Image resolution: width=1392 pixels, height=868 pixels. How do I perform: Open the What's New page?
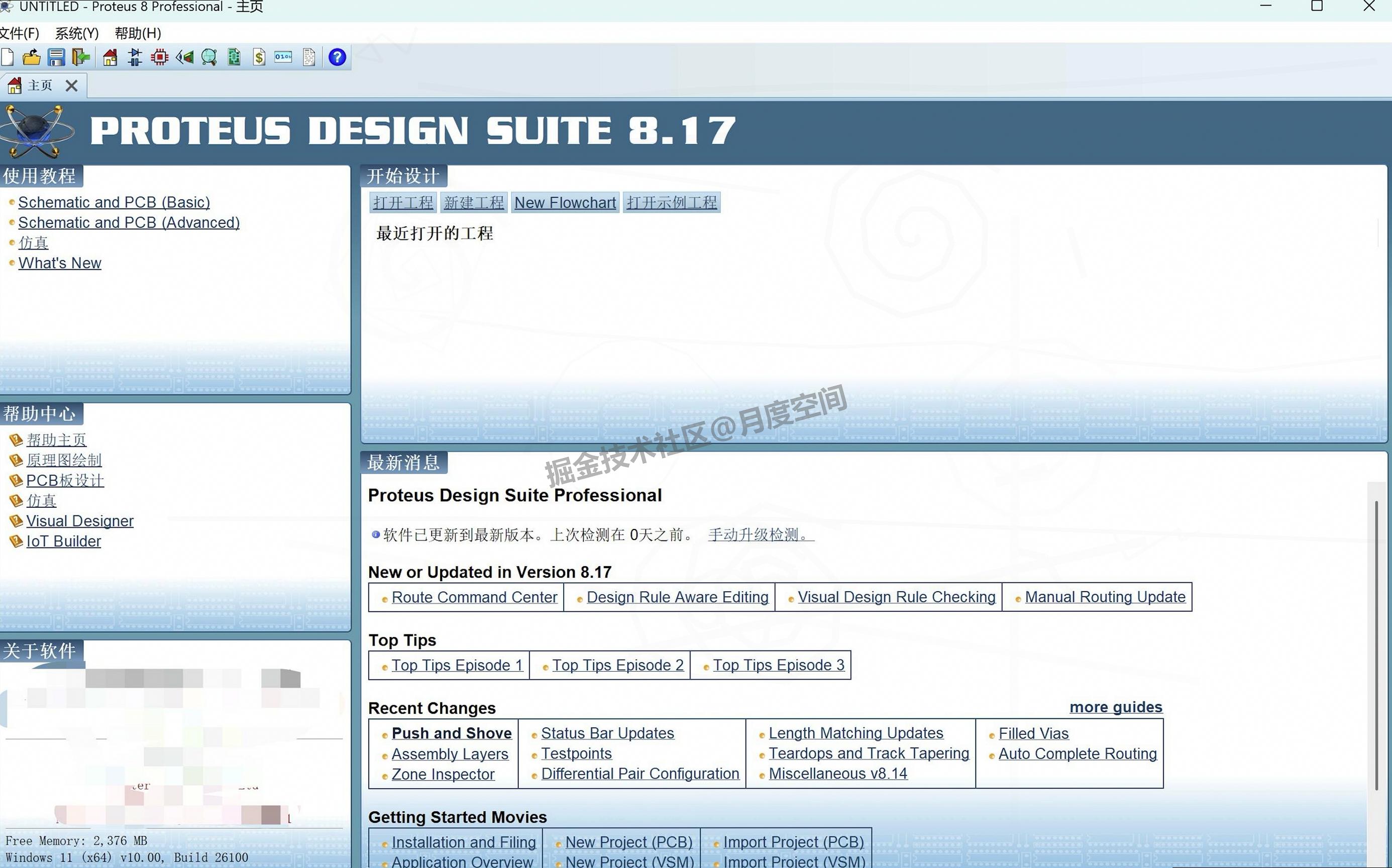[60, 262]
